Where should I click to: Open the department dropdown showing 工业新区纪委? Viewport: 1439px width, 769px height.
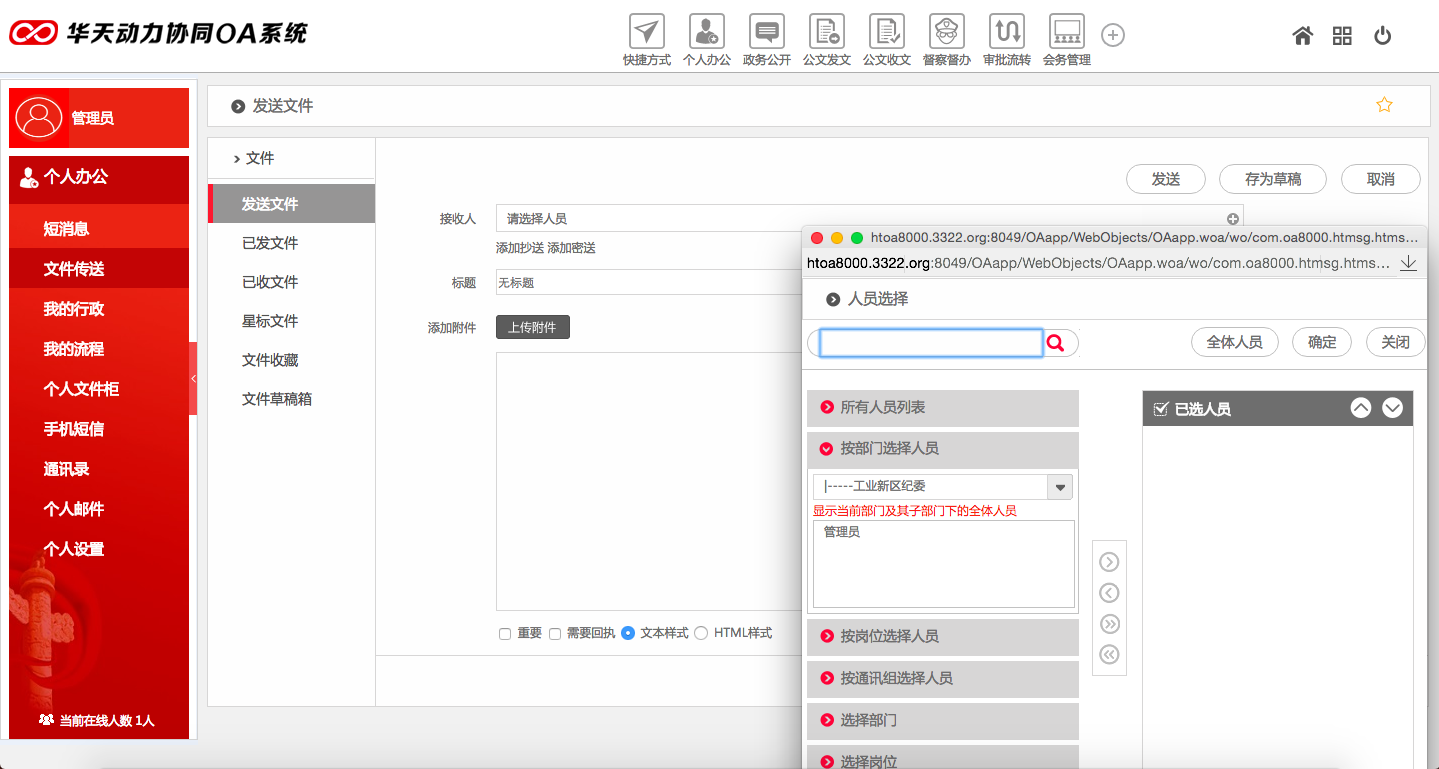point(1059,487)
